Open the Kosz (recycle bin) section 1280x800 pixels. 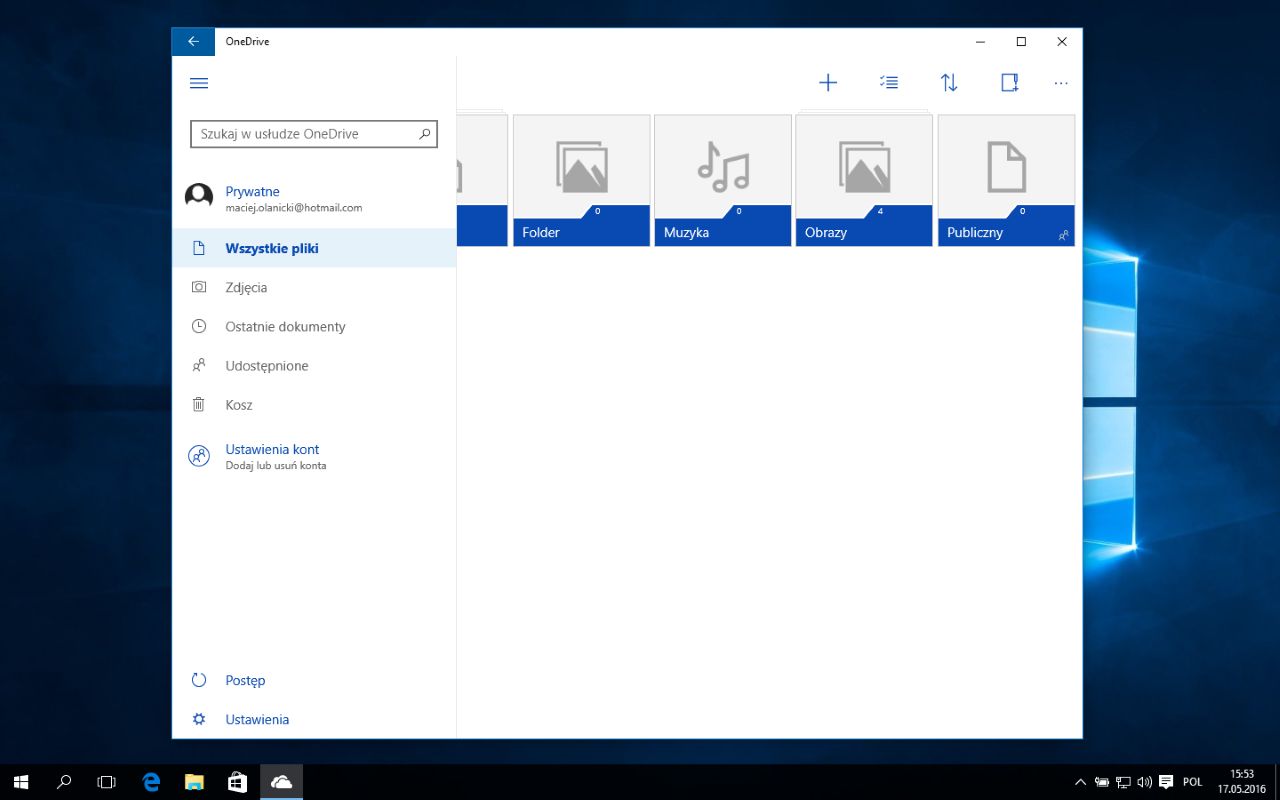[x=239, y=405]
